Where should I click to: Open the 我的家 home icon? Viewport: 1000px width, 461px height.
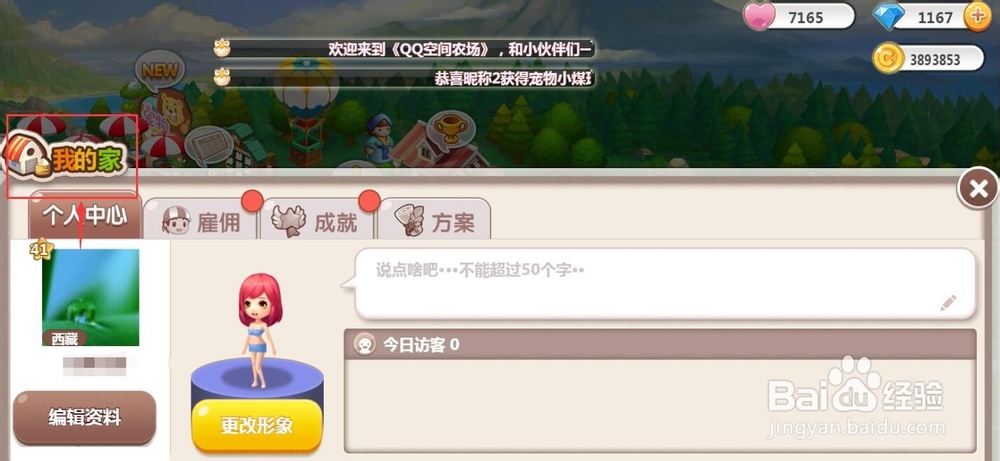pos(64,156)
